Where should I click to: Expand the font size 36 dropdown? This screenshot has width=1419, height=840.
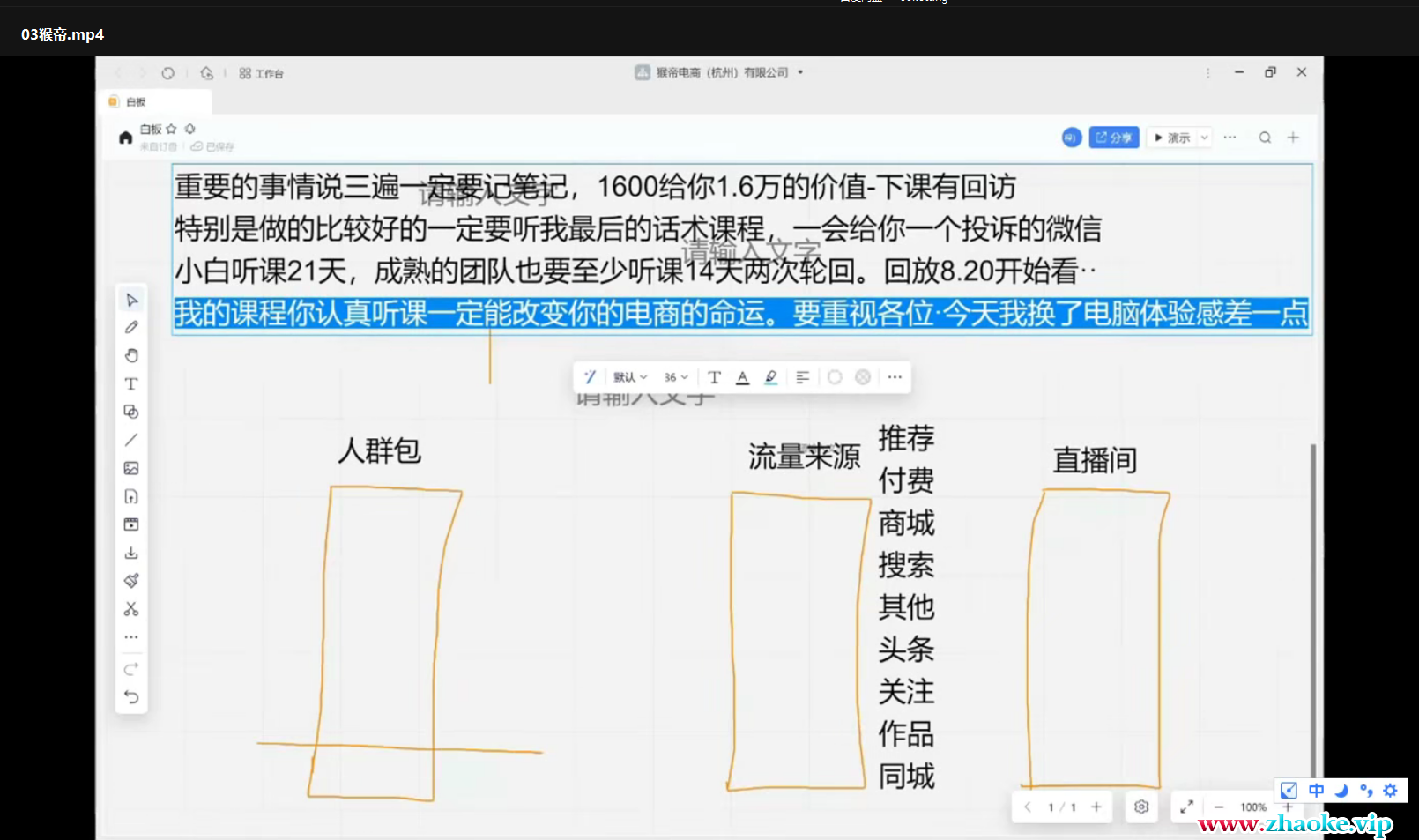coord(676,377)
